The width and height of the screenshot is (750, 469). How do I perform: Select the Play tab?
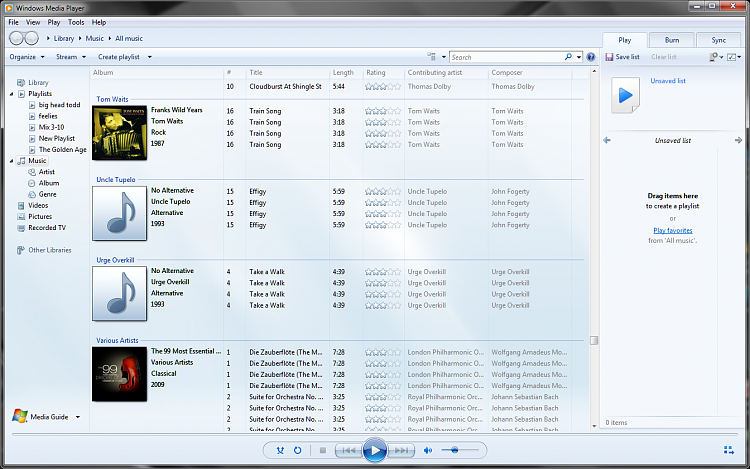625,40
